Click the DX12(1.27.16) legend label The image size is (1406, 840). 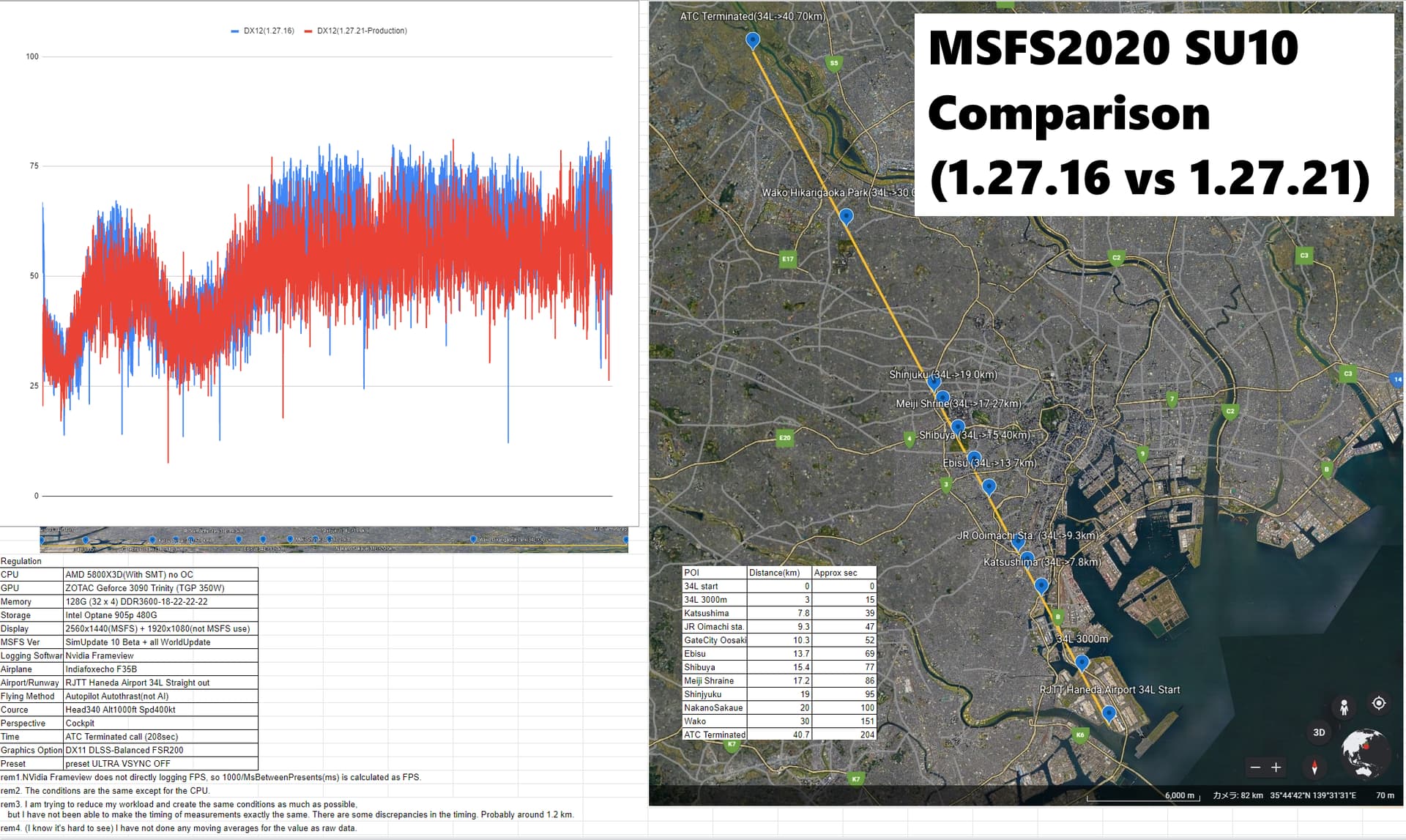[269, 31]
